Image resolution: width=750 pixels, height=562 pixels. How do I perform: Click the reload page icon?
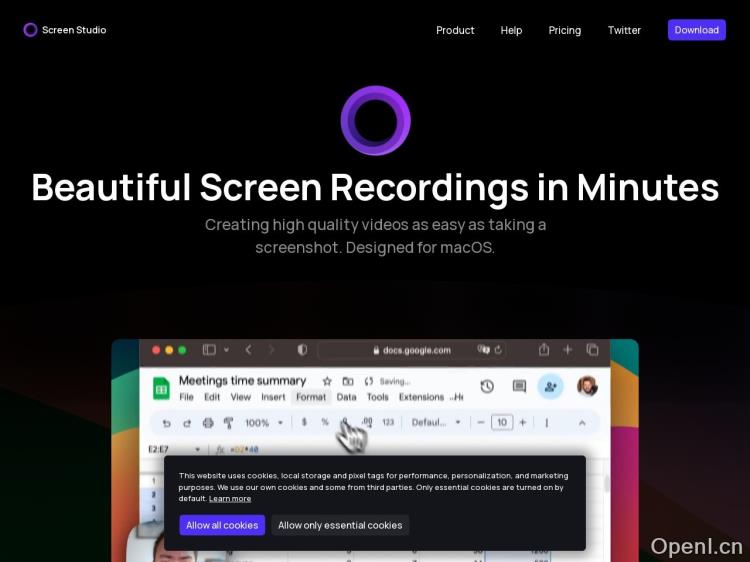point(498,350)
